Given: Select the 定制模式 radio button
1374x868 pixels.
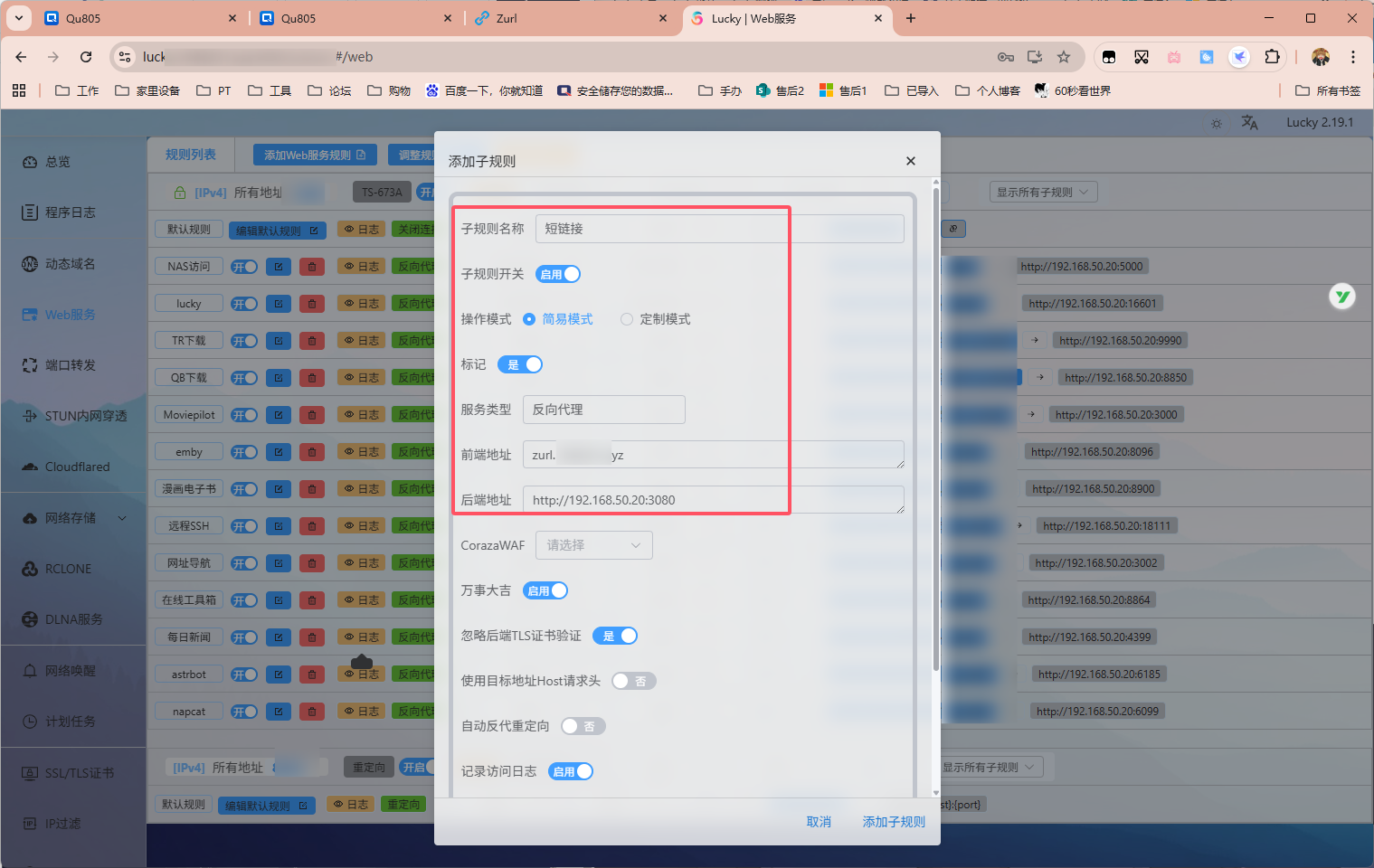Looking at the screenshot, I should pos(626,318).
